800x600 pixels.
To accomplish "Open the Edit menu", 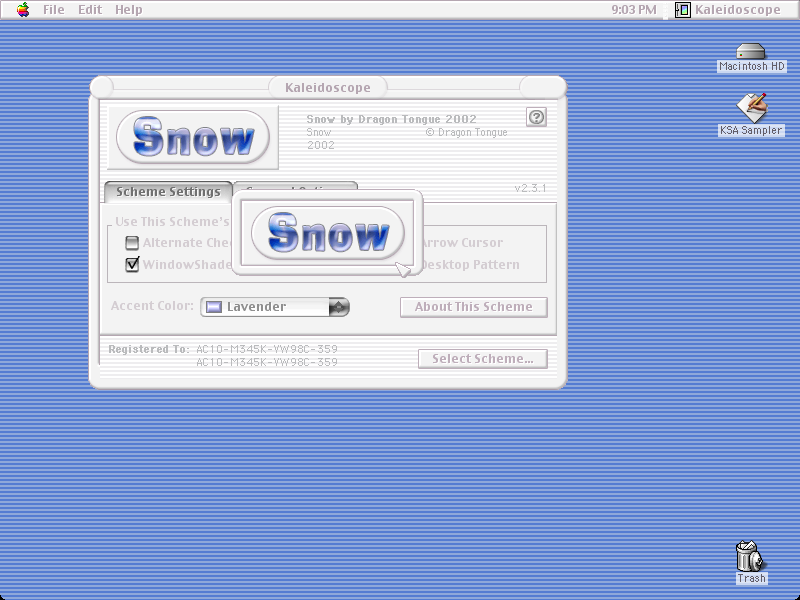I will (x=90, y=10).
